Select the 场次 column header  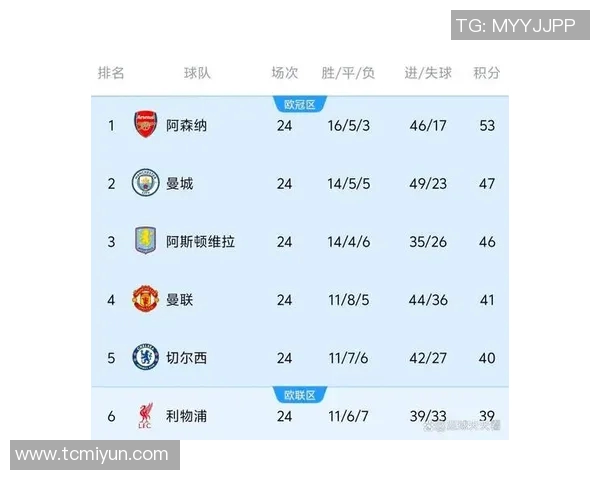tap(284, 73)
